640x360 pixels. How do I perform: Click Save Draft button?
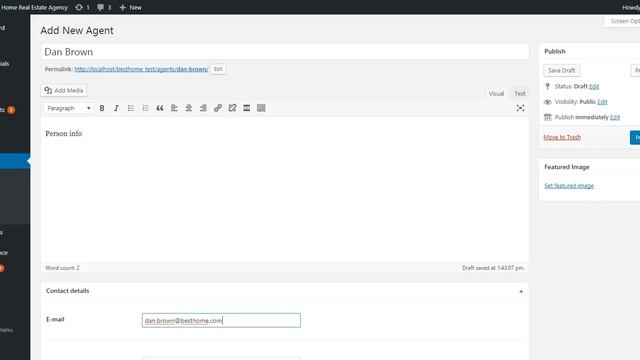pos(562,70)
